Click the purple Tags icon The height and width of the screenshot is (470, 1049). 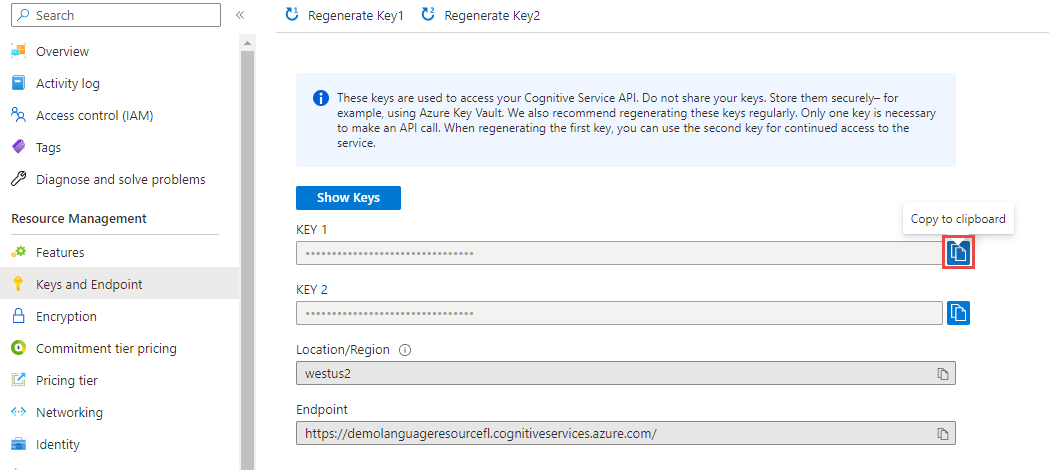(19, 146)
